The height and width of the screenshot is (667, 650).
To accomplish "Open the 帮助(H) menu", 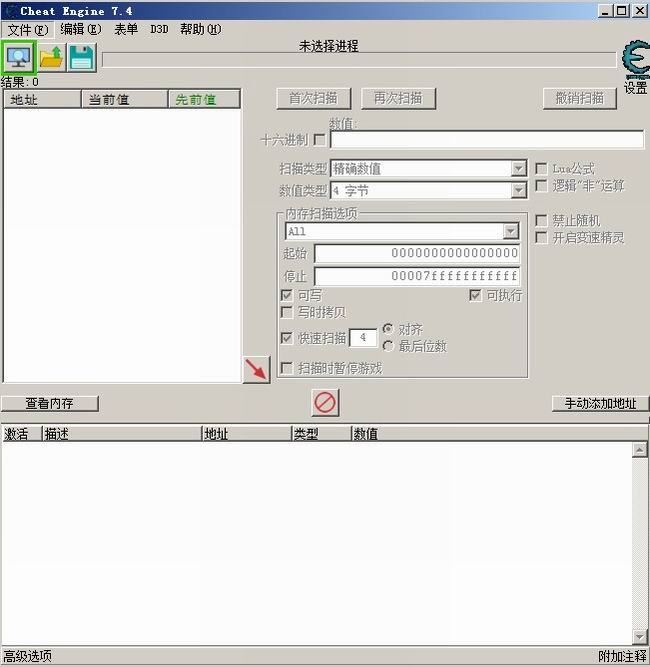I will point(200,29).
